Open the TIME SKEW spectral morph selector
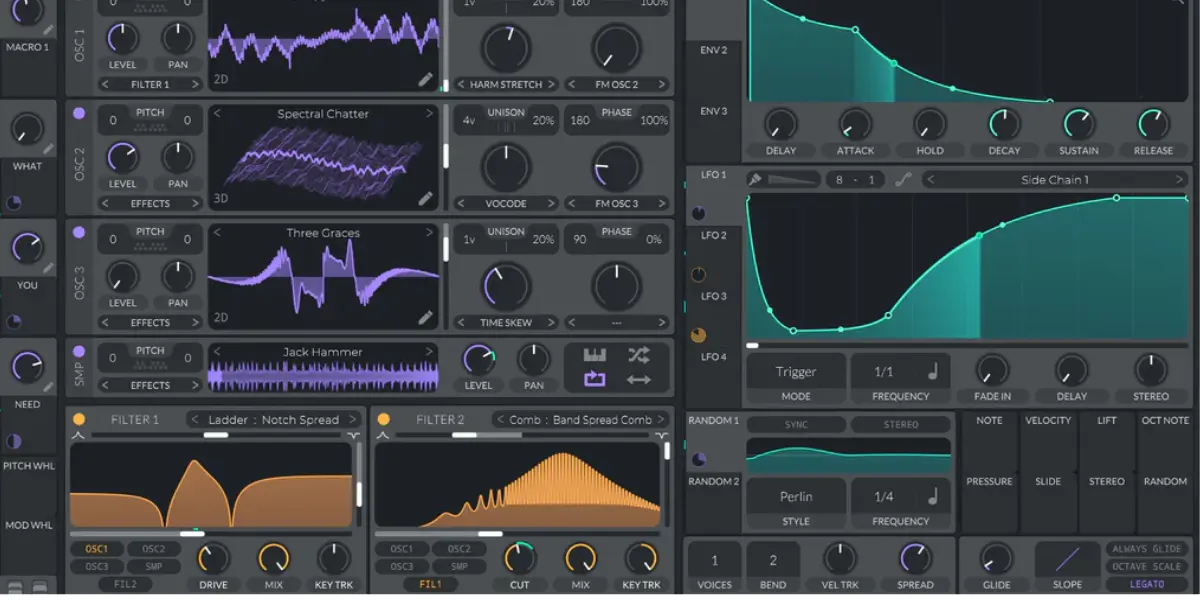The image size is (1200, 600). 506,323
